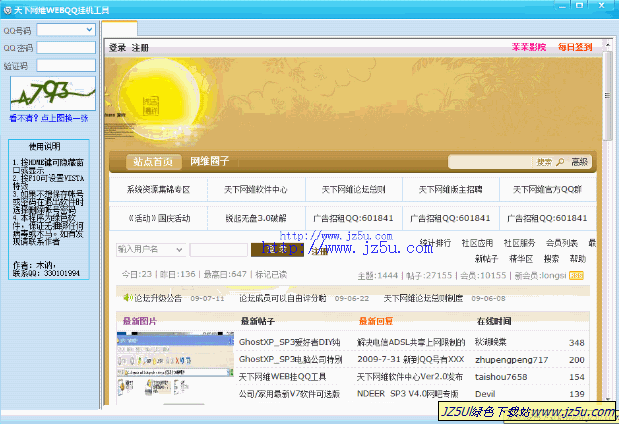The width and height of the screenshot is (619, 424).
Task: Select the blank browser tab
Action: (x=120, y=29)
